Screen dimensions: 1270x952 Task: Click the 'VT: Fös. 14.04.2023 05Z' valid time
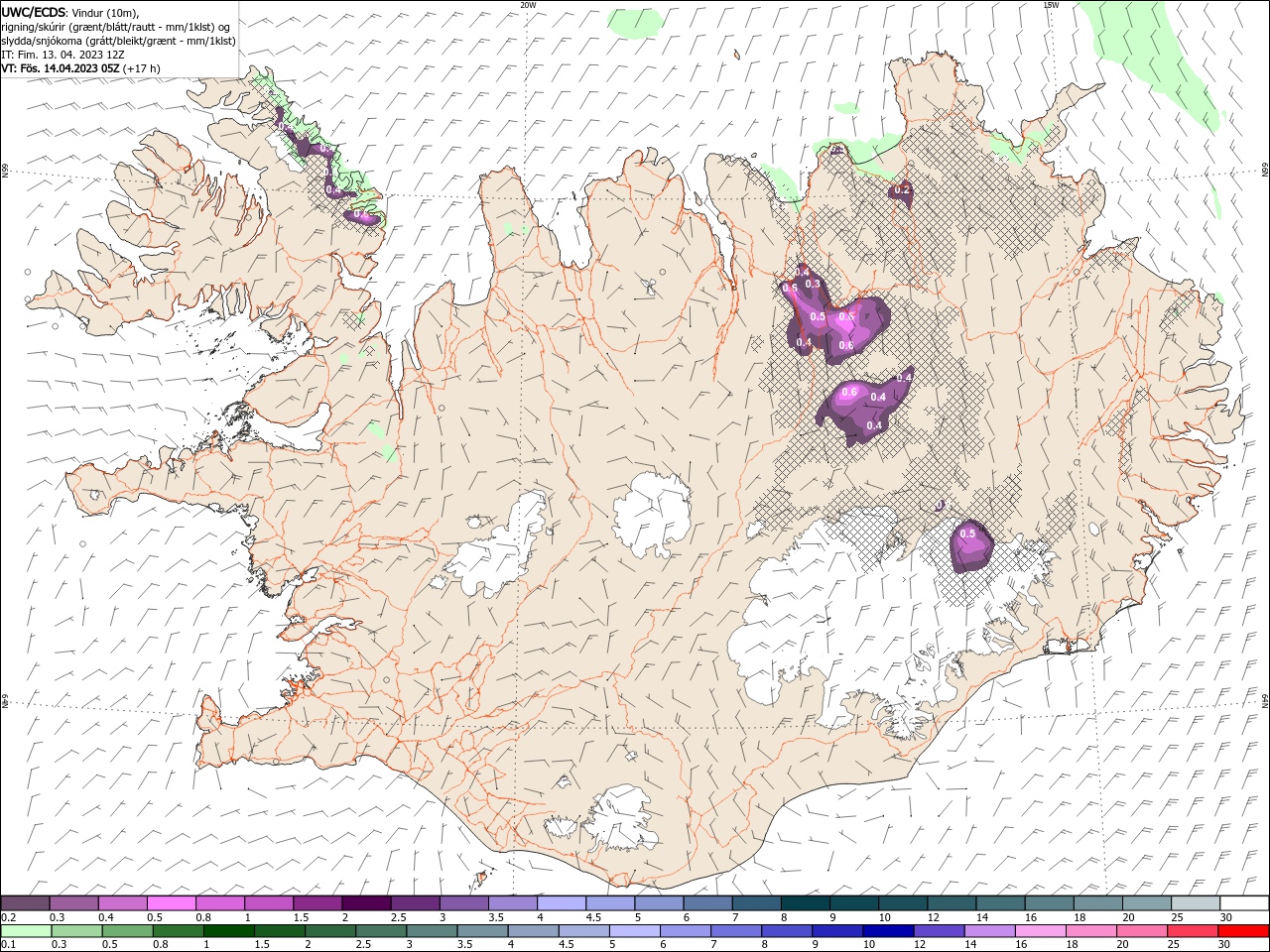coord(62,68)
